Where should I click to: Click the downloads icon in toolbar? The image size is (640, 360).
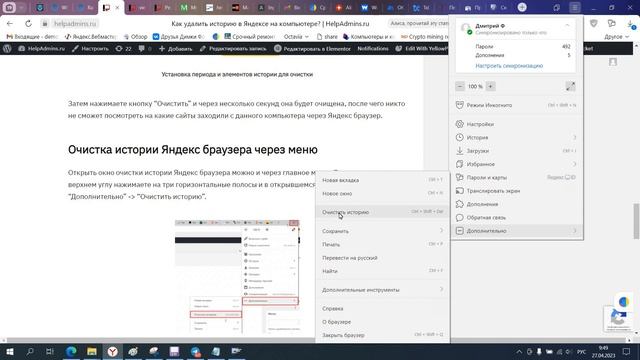631,24
